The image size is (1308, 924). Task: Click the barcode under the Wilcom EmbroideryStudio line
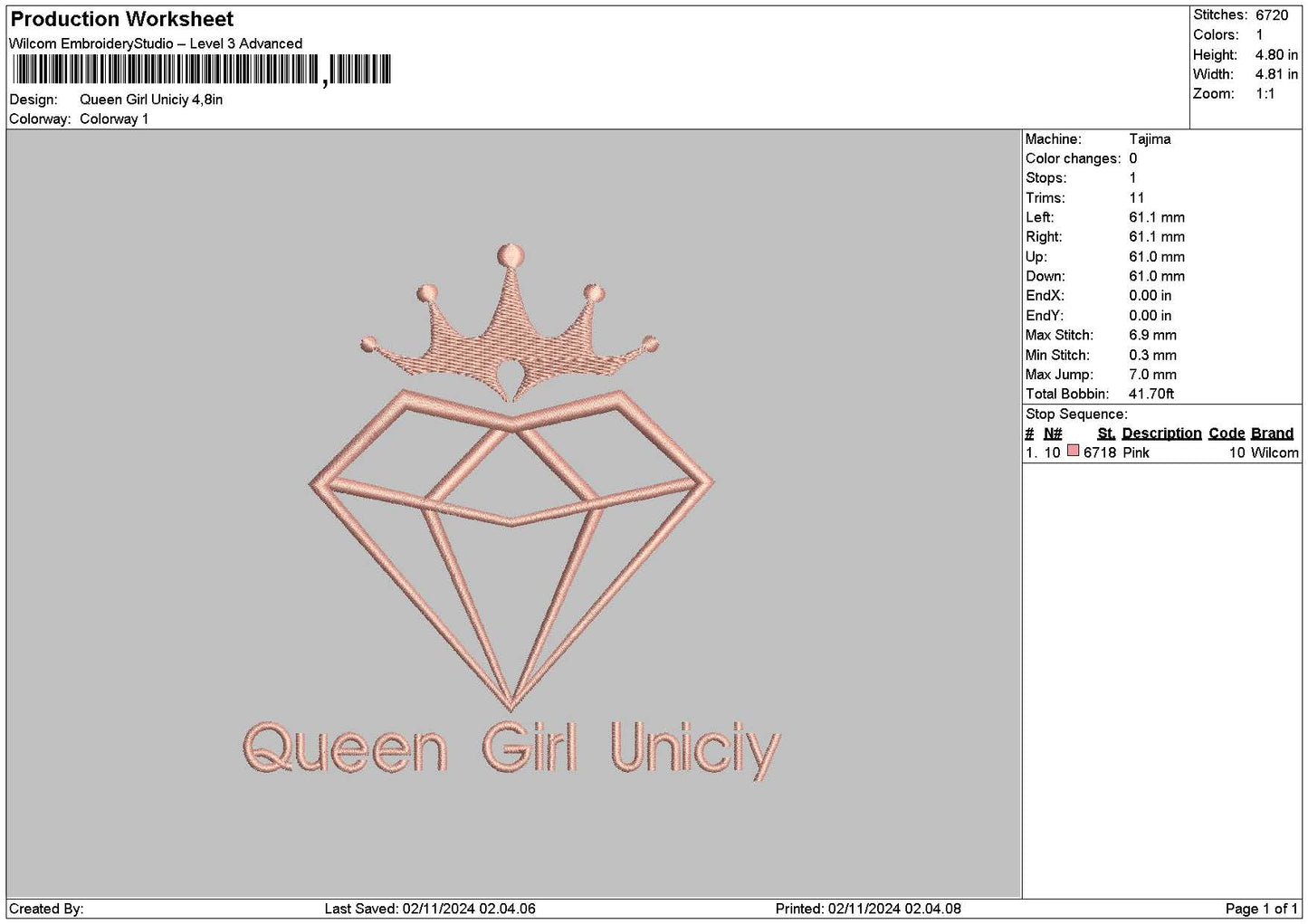[202, 70]
